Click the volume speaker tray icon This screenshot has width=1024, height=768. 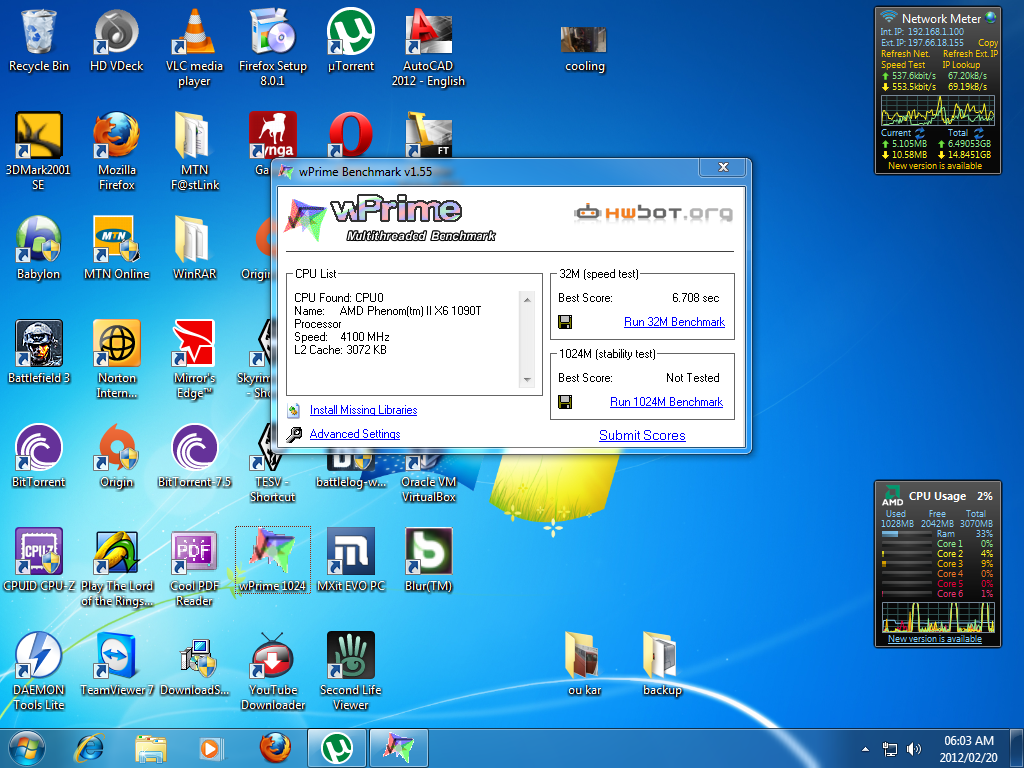coord(914,749)
